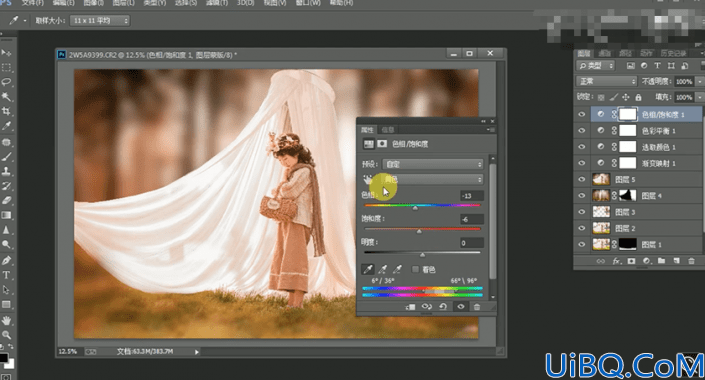
Task: Filter layers by type T icon
Action: tap(657, 66)
